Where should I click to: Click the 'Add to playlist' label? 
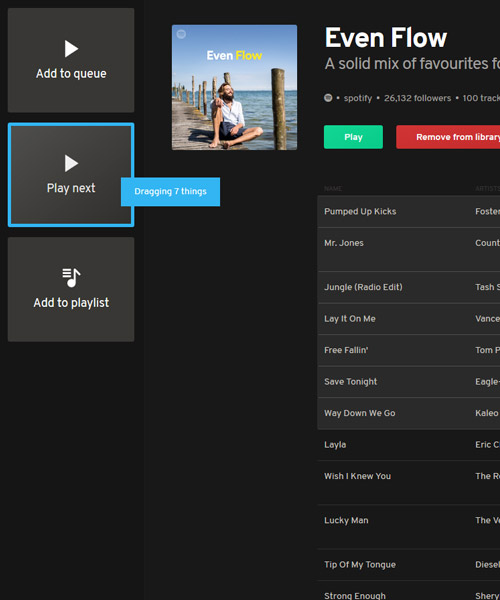pyautogui.click(x=71, y=303)
